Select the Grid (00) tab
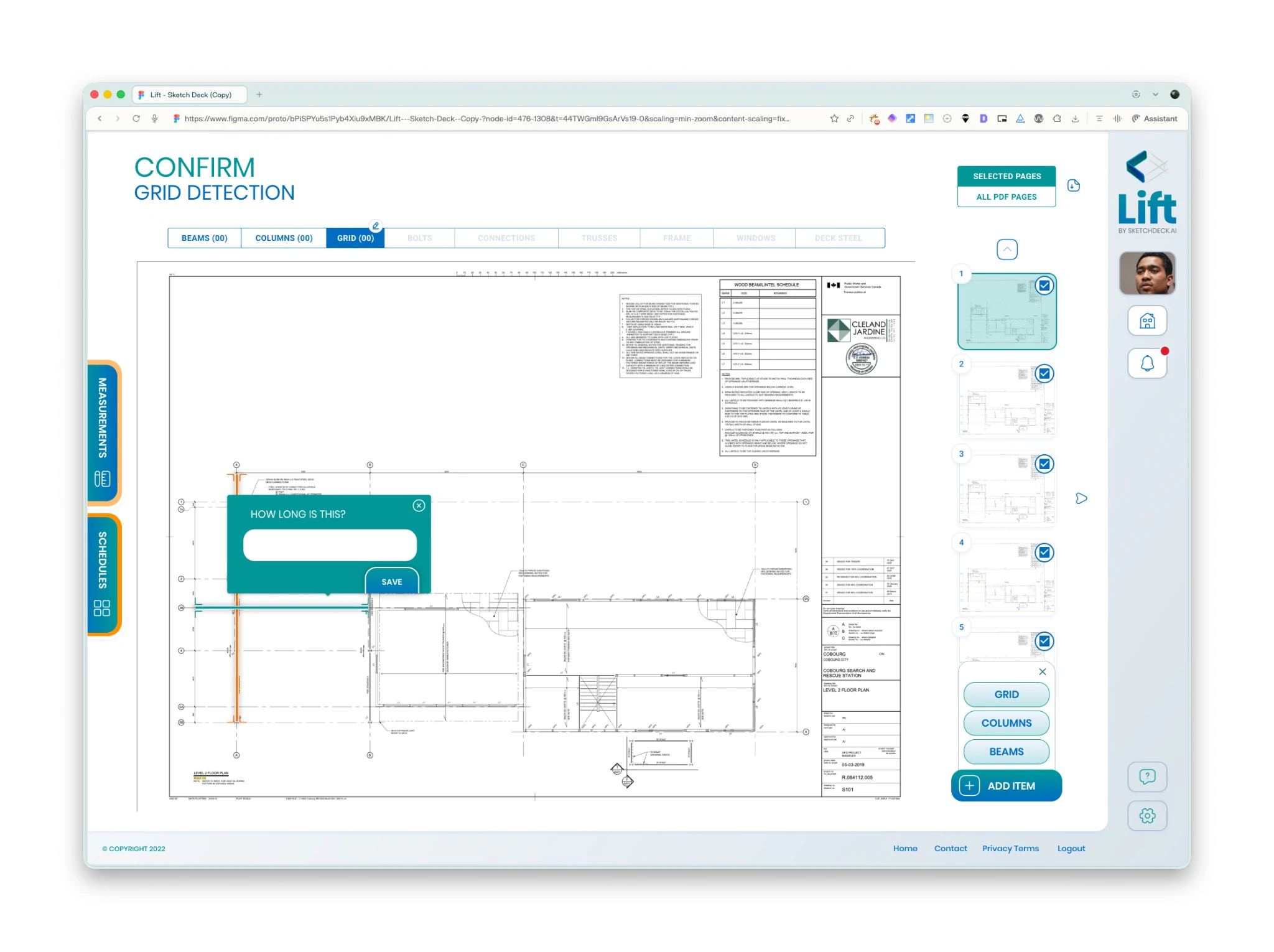The width and height of the screenshot is (1274, 952). tap(355, 238)
